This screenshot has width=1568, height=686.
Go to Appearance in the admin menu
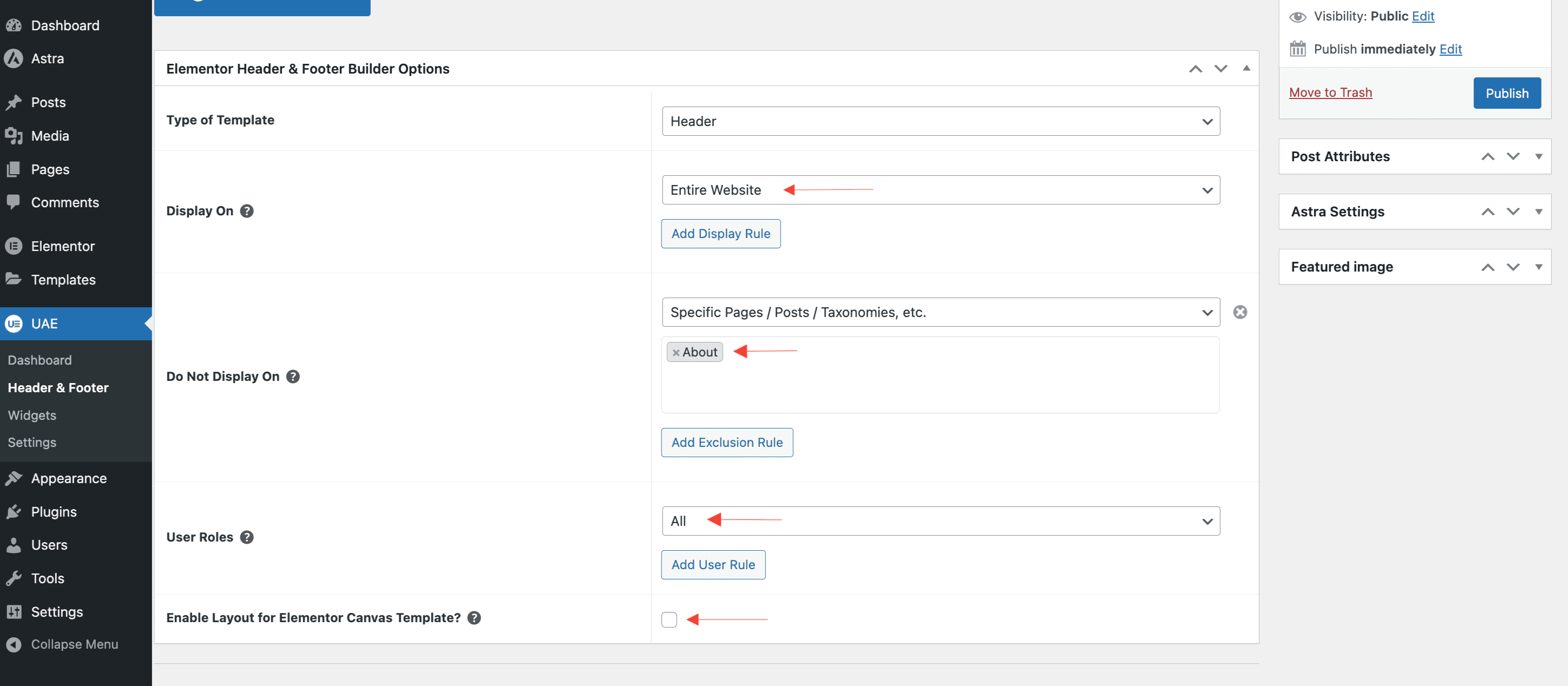pos(69,479)
